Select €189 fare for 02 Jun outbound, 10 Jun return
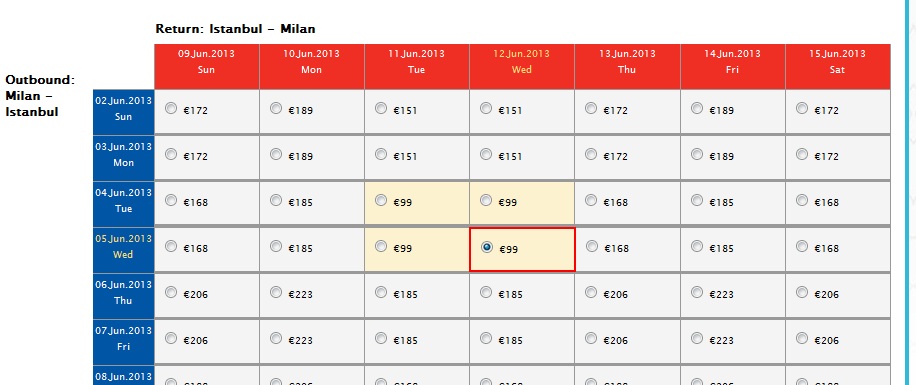This screenshot has width=916, height=385. [276, 108]
